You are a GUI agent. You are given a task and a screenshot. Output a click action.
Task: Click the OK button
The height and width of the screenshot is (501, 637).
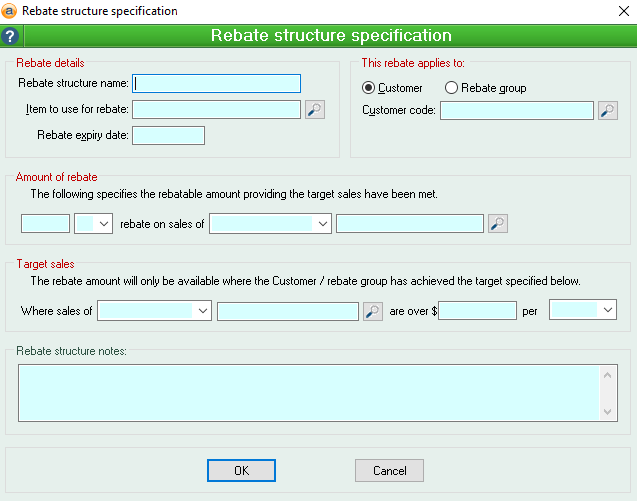click(x=241, y=470)
